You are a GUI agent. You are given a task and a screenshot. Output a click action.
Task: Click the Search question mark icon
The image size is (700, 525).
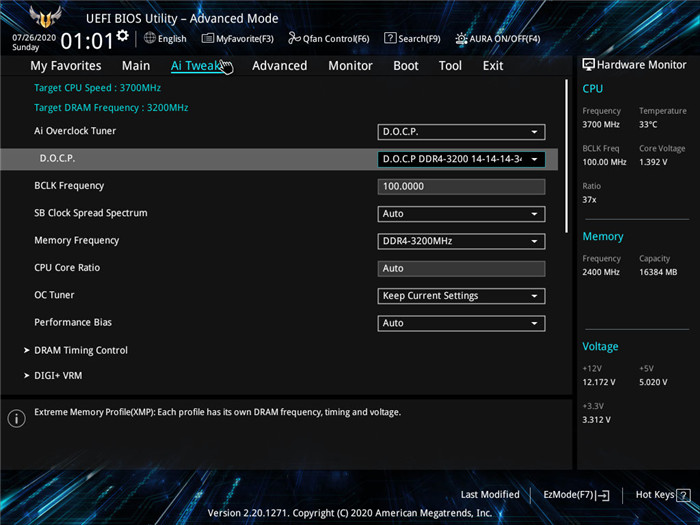pyautogui.click(x=390, y=38)
